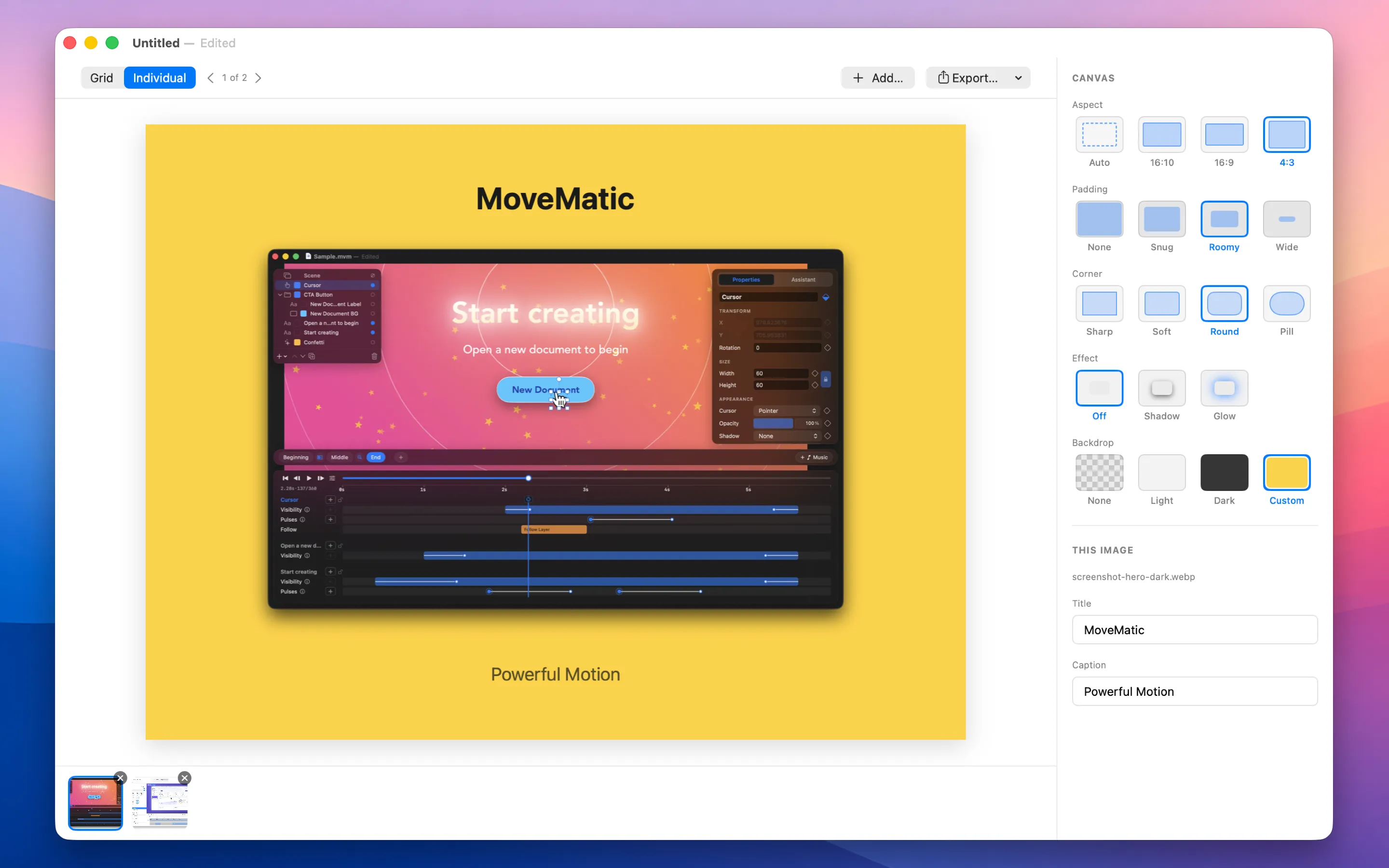Select the Light backdrop

pos(1161,473)
